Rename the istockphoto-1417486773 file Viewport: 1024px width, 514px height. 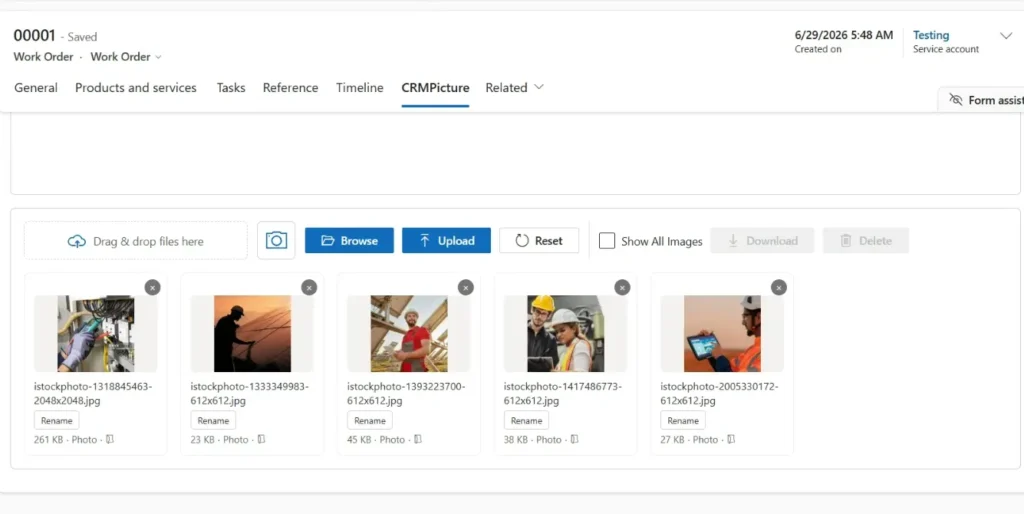[526, 421]
